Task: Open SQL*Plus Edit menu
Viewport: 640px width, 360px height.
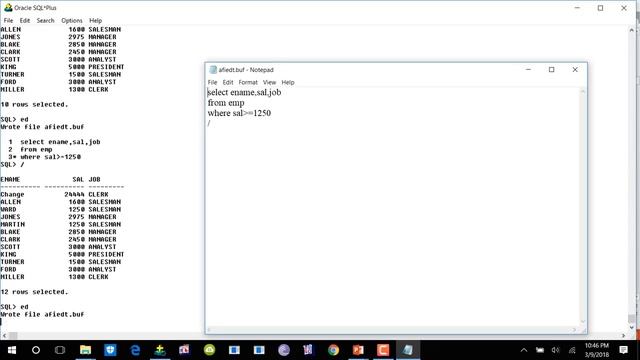Action: (25, 20)
